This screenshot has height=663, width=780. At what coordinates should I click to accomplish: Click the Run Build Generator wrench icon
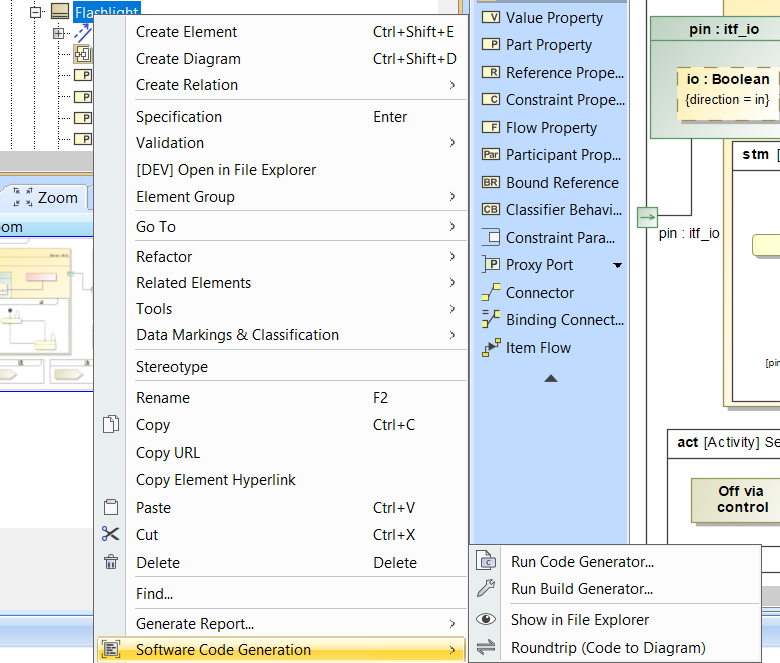pos(486,589)
